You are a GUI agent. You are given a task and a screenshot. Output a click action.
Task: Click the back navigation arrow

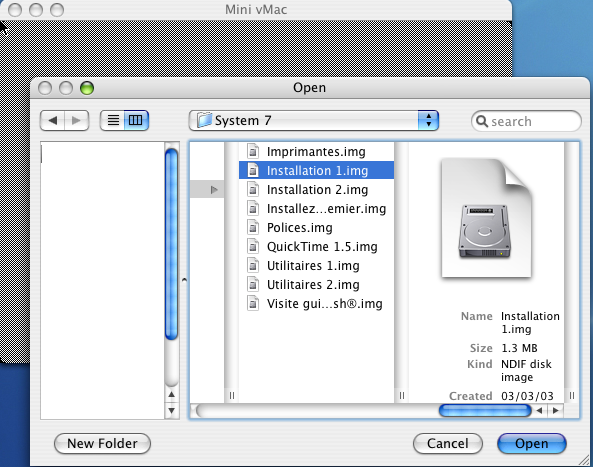pos(52,120)
